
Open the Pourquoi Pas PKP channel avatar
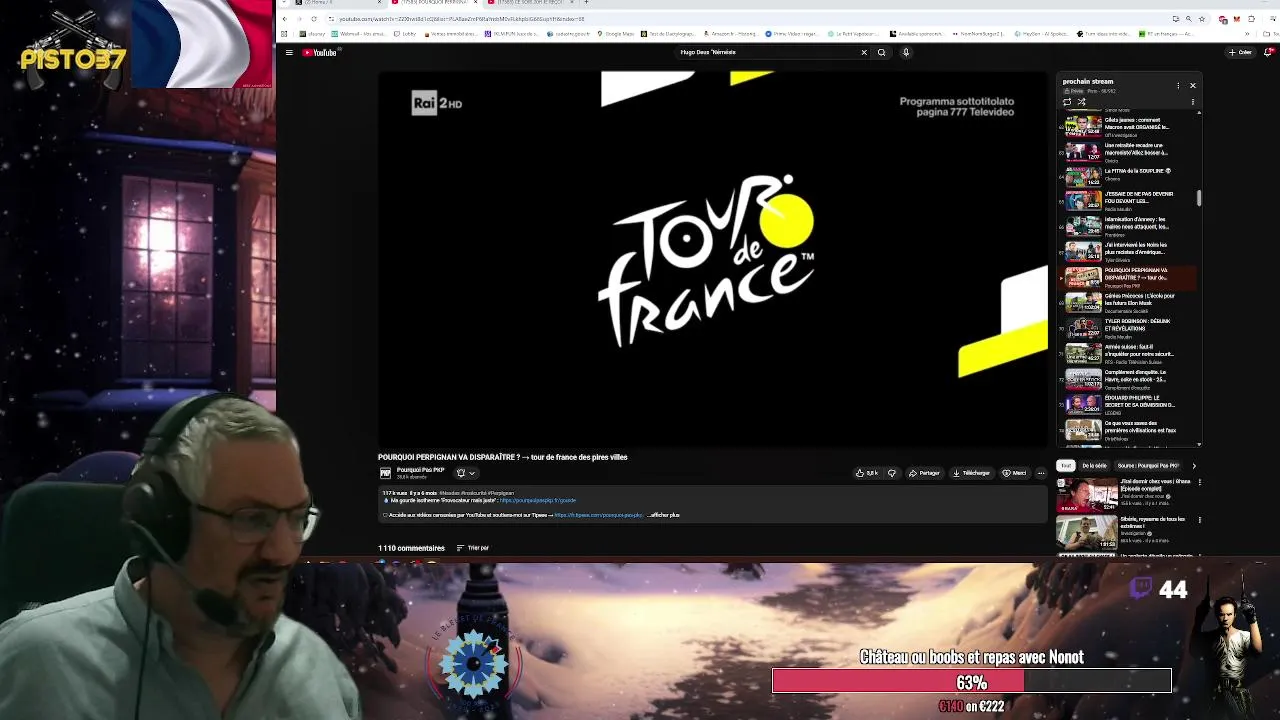385,473
